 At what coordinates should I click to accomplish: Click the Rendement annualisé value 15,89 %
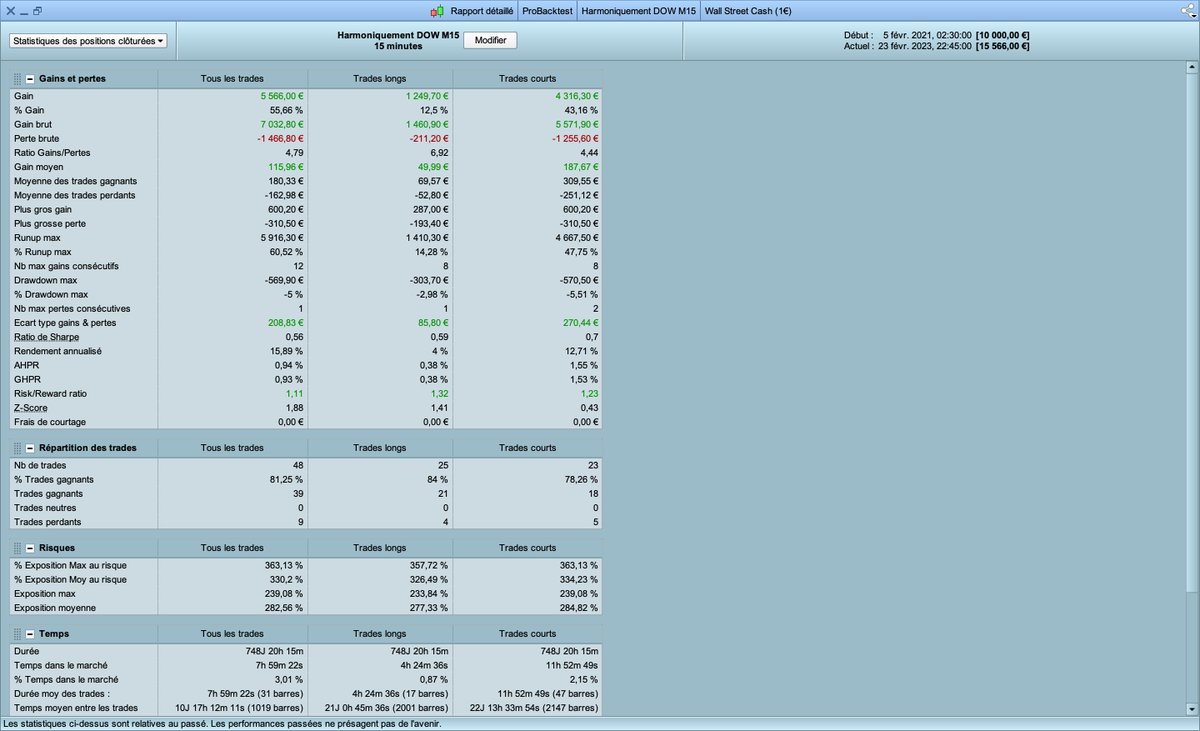(x=289, y=351)
